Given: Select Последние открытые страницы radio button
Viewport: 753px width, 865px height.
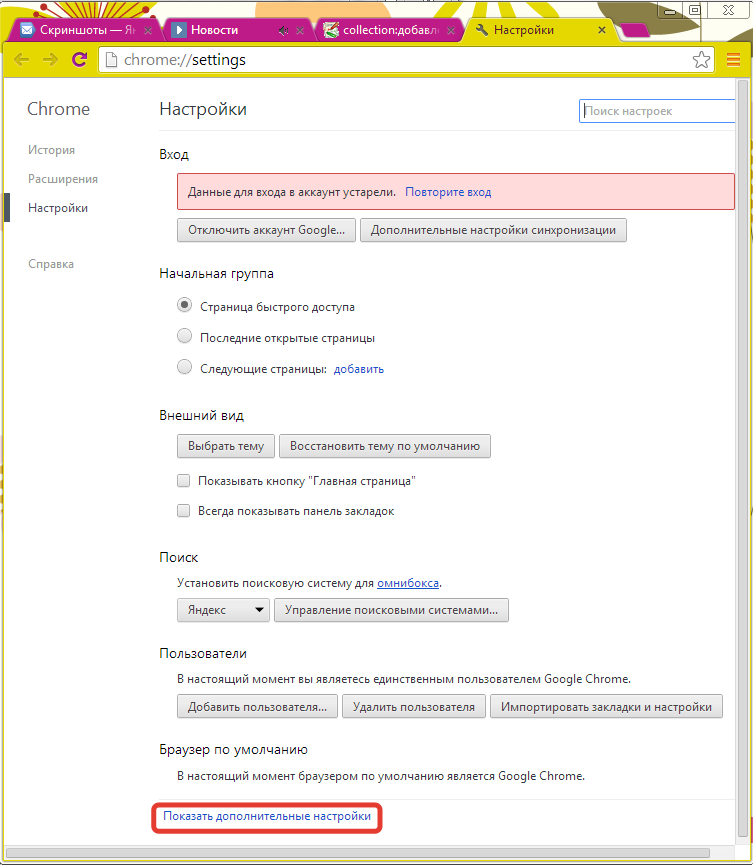Looking at the screenshot, I should (x=184, y=336).
